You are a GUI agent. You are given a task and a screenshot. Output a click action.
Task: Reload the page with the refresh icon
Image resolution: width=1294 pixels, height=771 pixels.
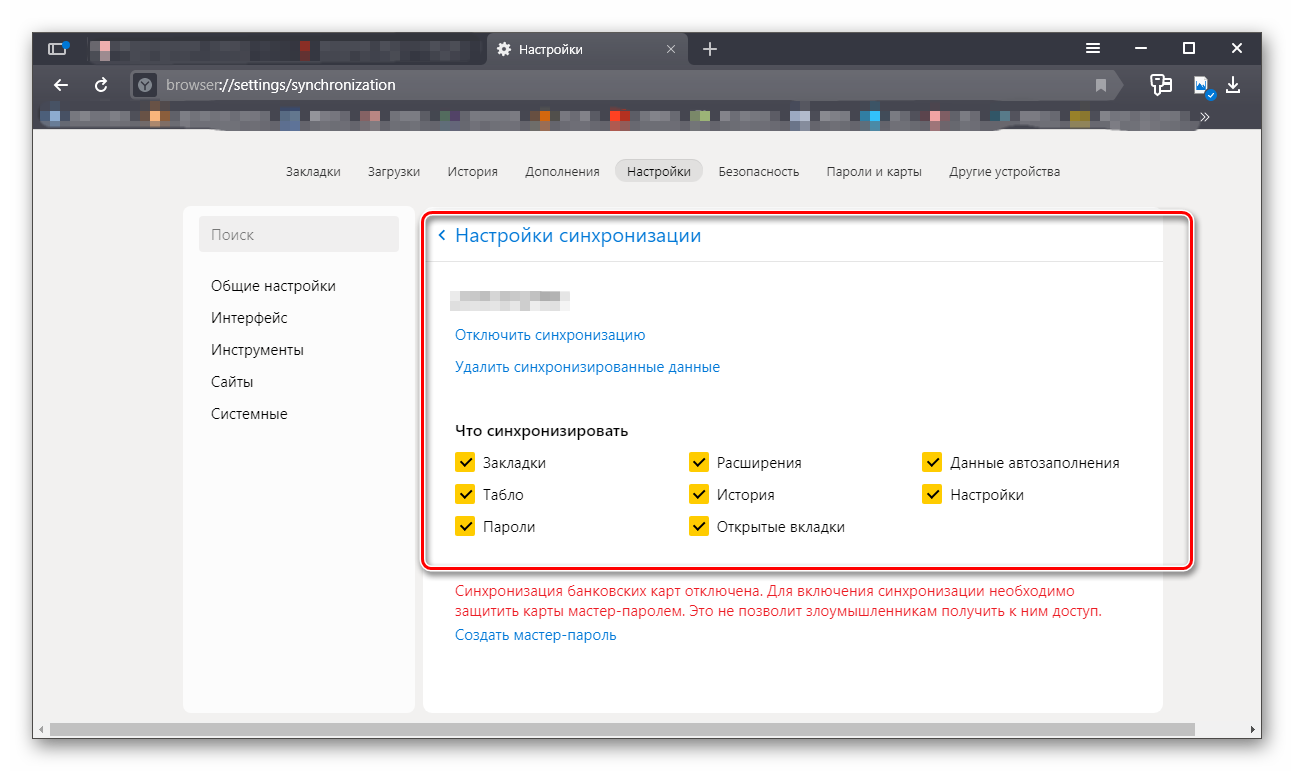tap(101, 85)
